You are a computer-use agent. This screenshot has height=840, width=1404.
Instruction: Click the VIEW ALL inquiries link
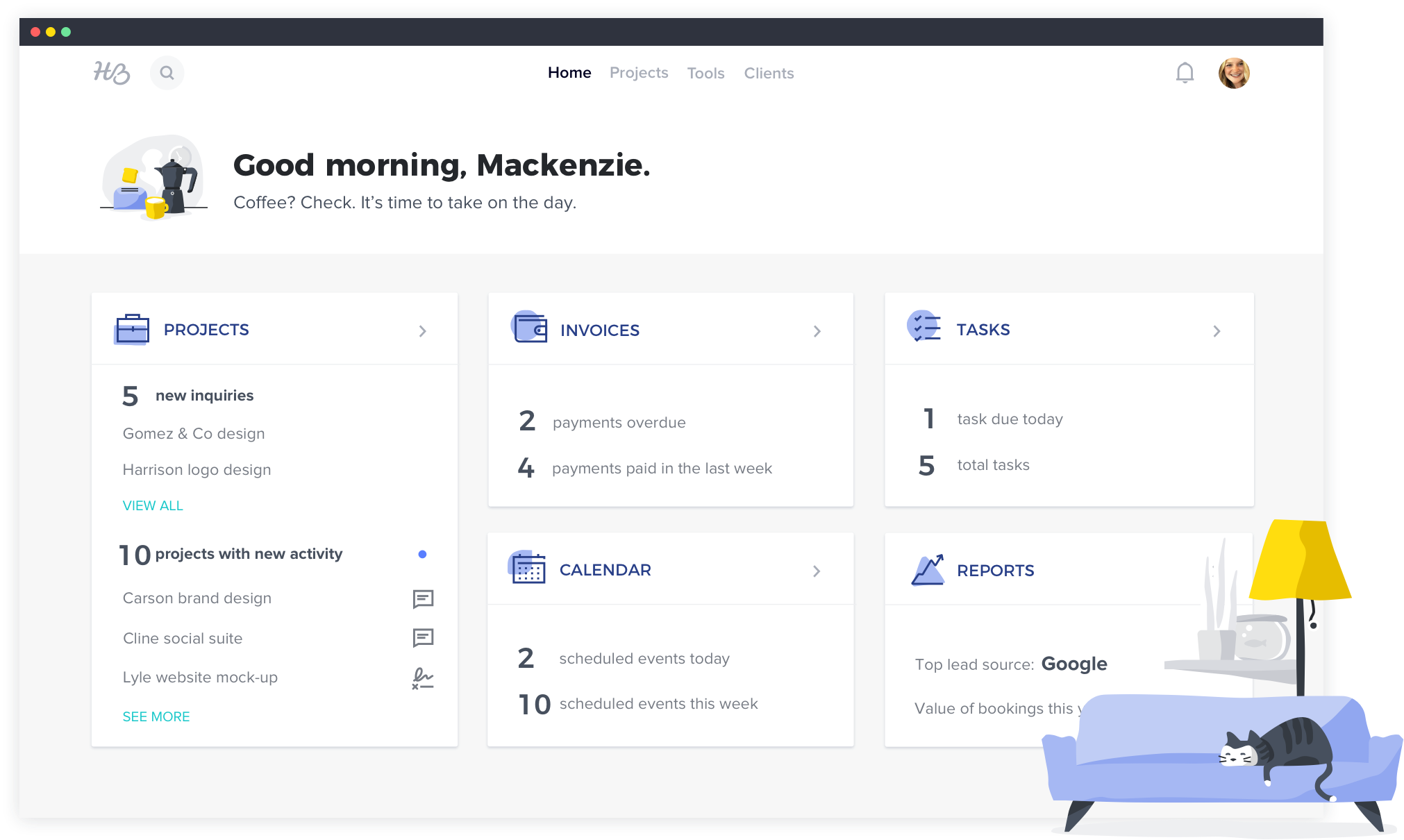click(x=153, y=505)
